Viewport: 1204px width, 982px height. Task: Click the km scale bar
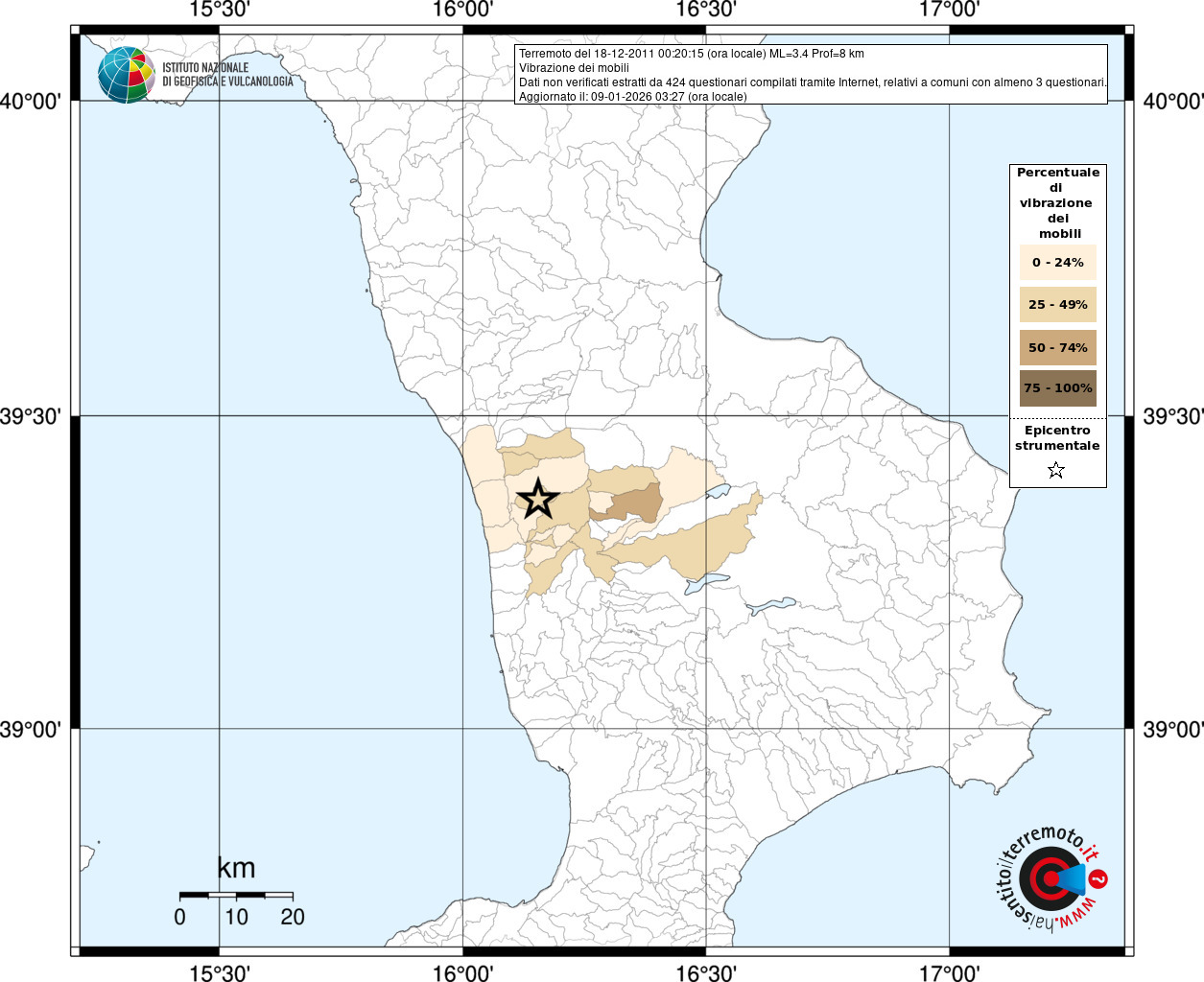pyautogui.click(x=236, y=895)
